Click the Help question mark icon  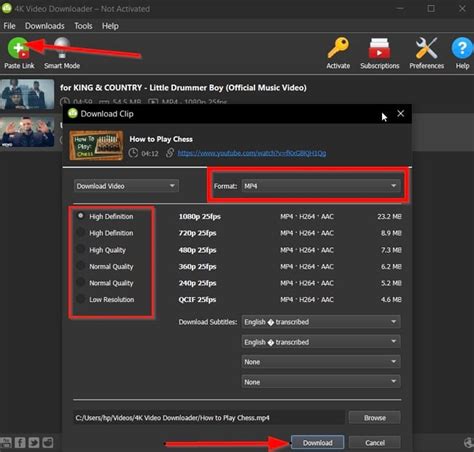[462, 48]
